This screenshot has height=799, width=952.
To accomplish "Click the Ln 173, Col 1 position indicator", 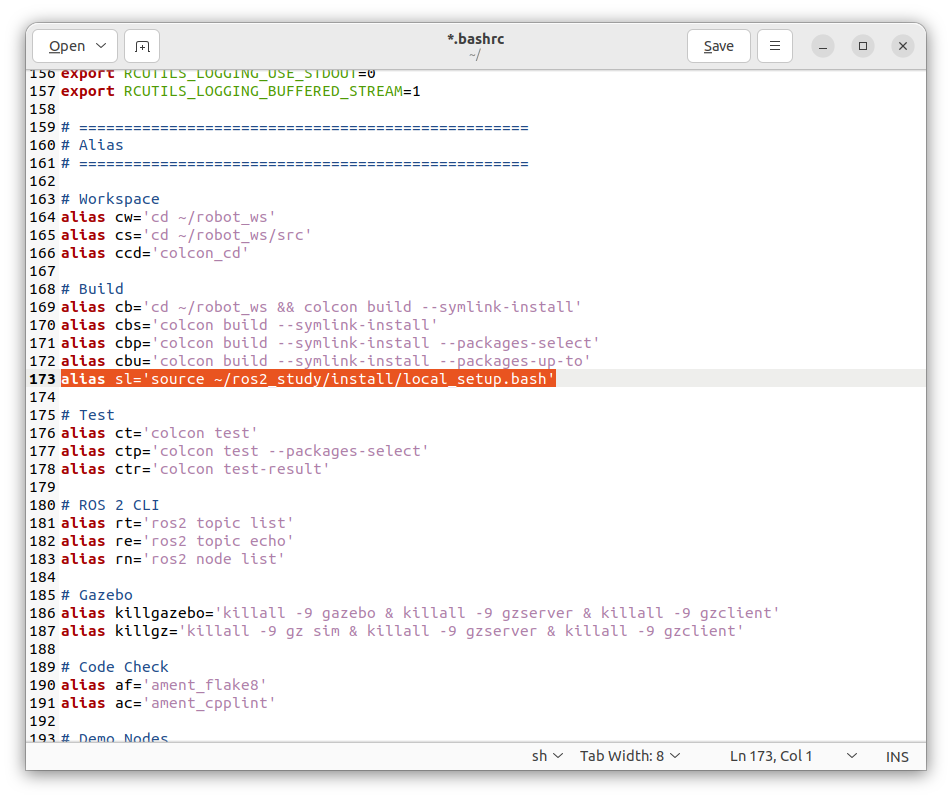I will pos(770,756).
